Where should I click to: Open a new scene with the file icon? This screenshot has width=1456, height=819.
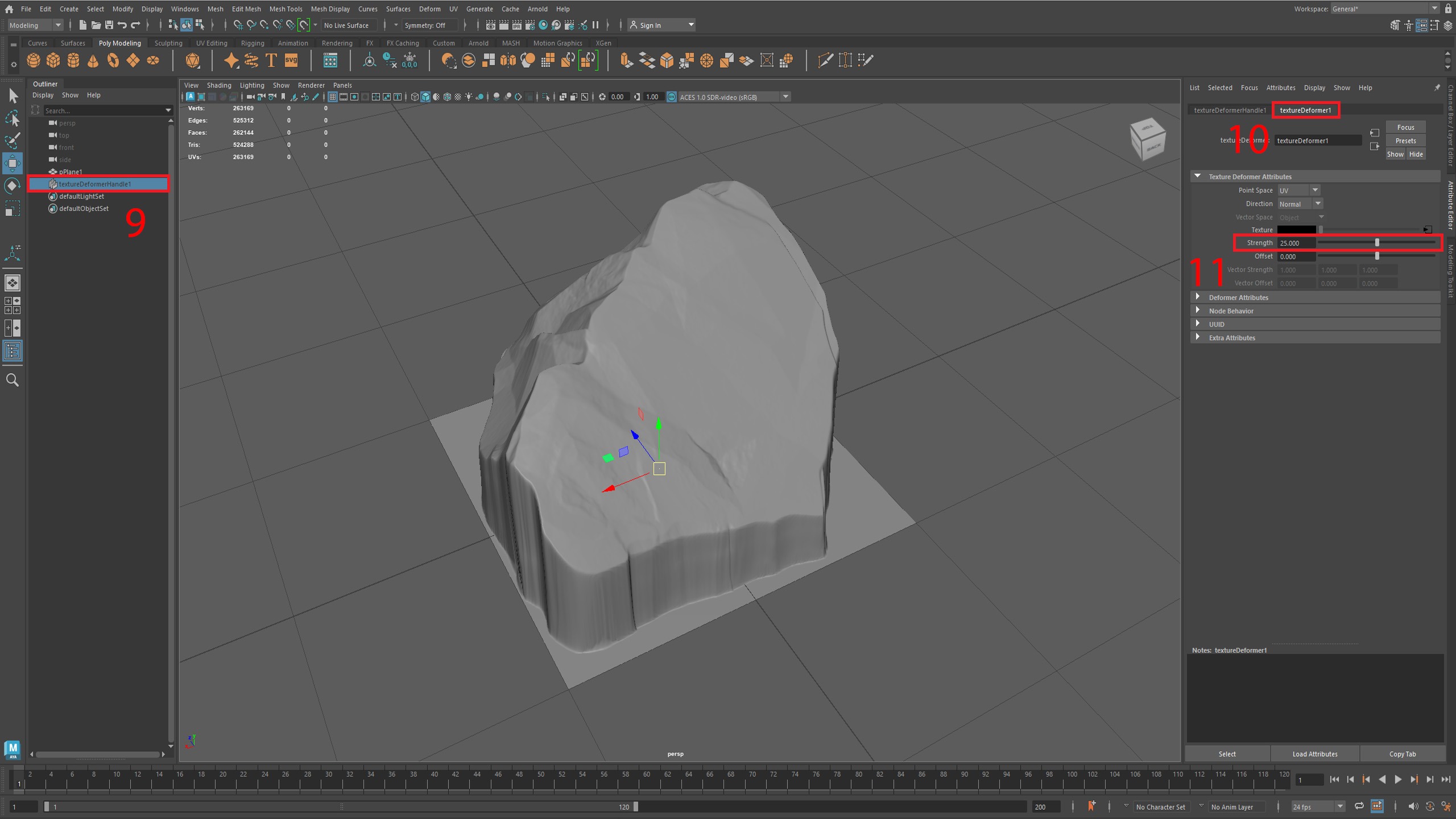tap(83, 25)
